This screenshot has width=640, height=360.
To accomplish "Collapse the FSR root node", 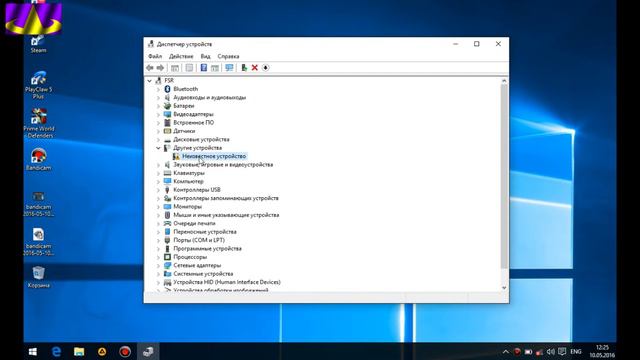I will [150, 81].
